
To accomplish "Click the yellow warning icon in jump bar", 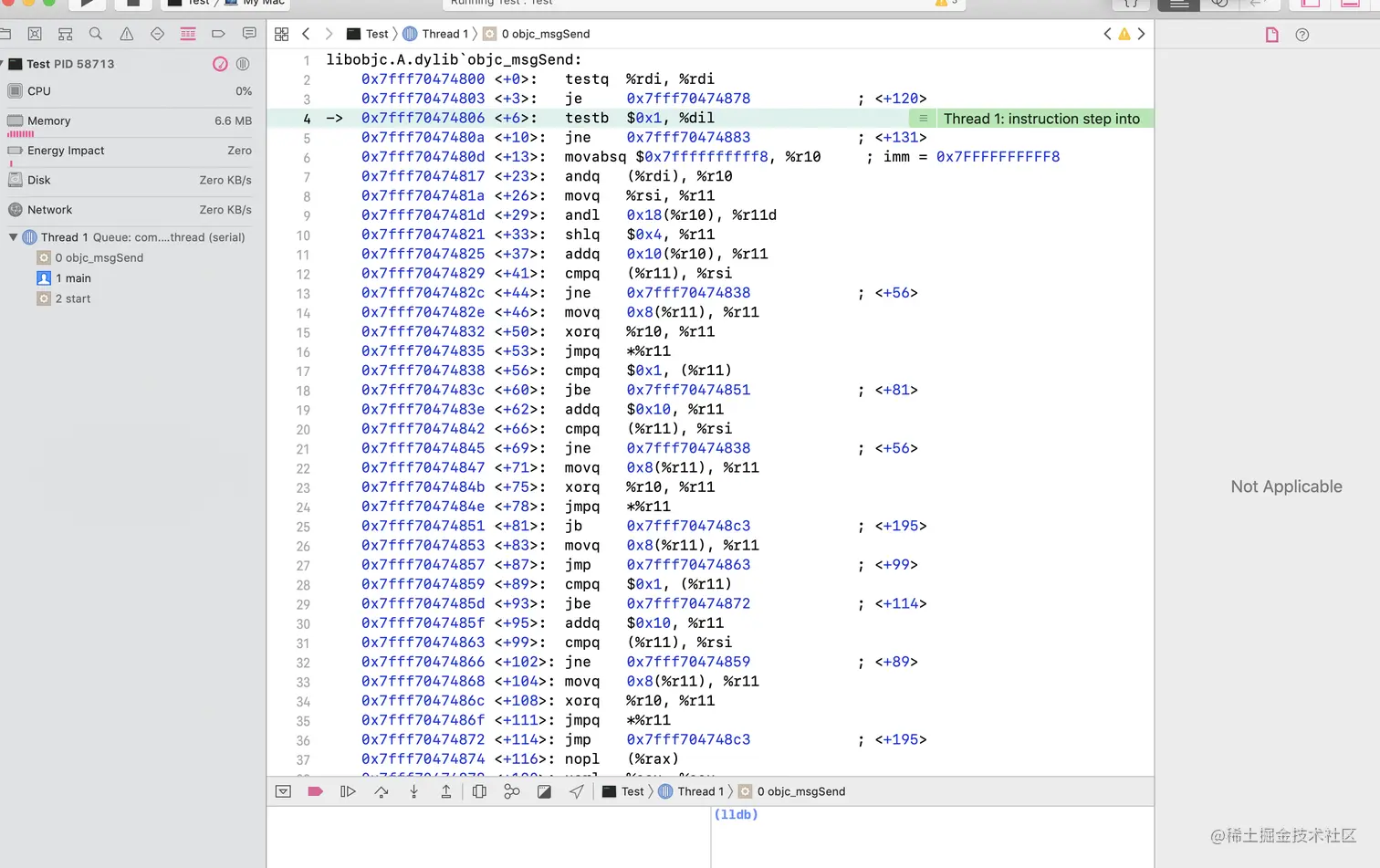I will [x=1124, y=34].
